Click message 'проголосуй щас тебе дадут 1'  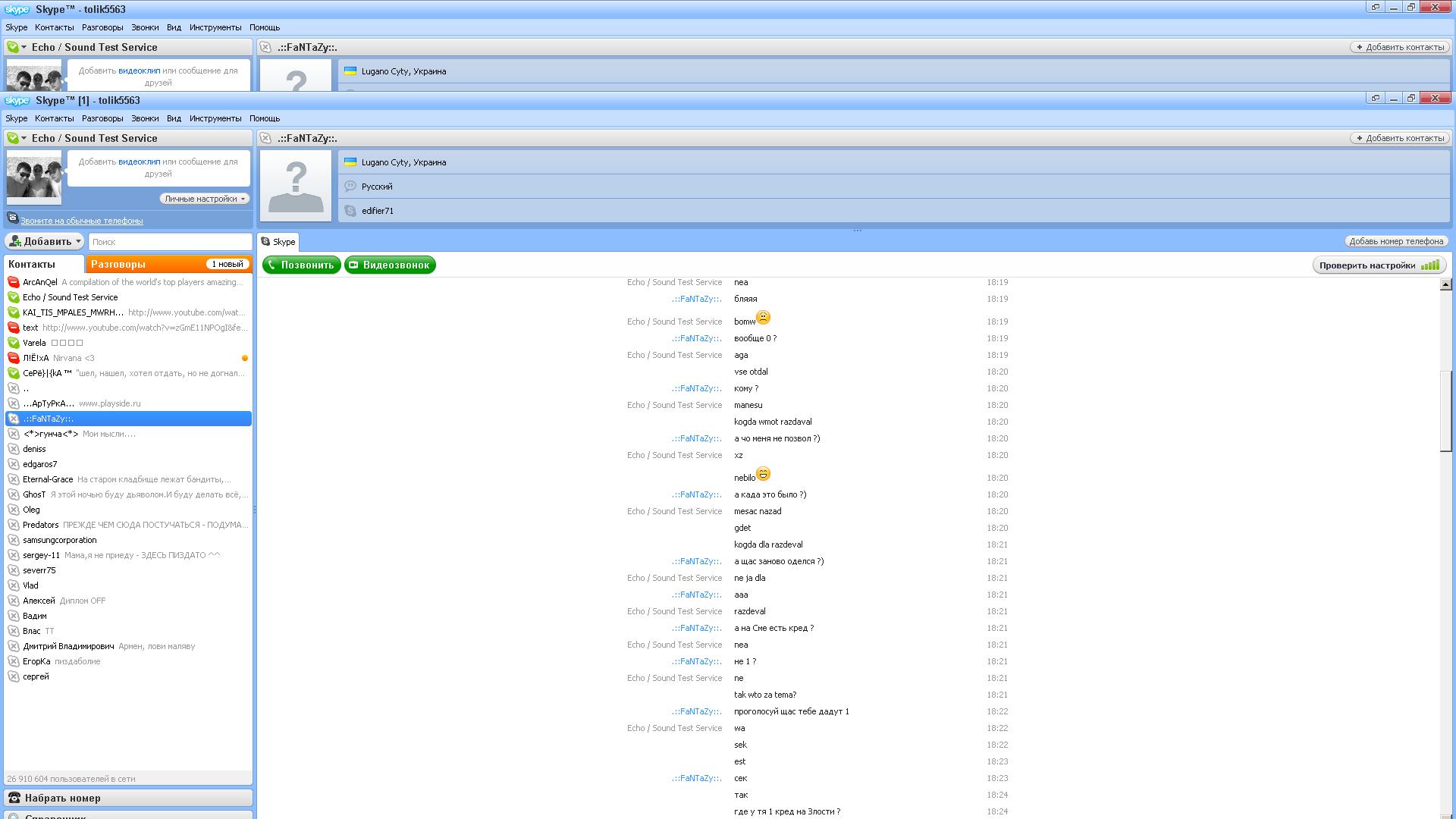click(792, 711)
